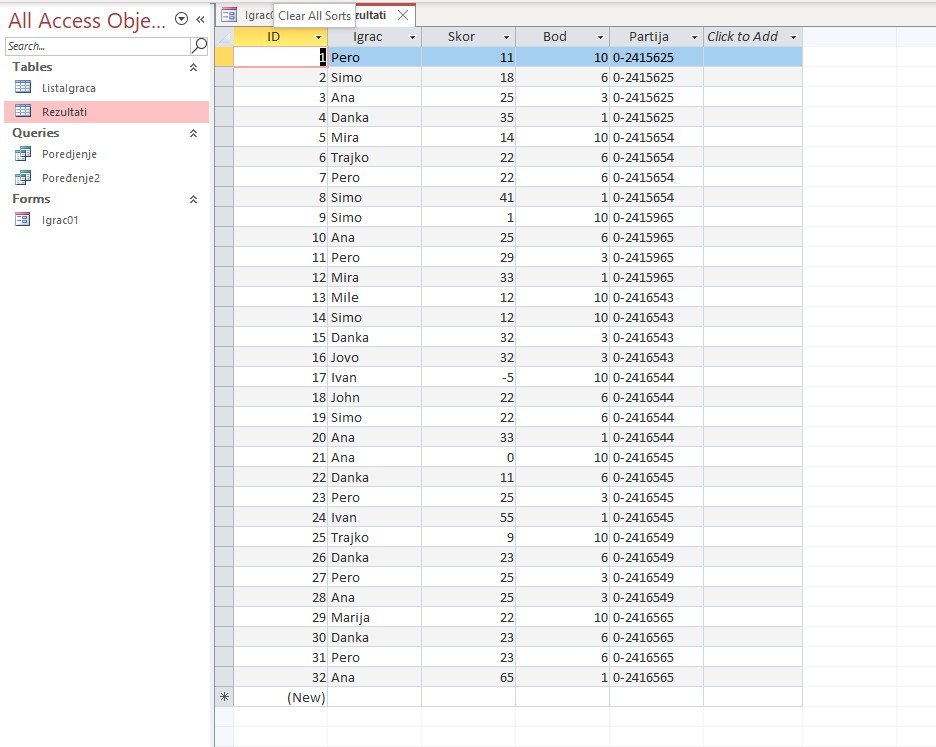Image resolution: width=936 pixels, height=747 pixels.
Task: Click the Igrac cell 'John'
Action: coord(374,397)
